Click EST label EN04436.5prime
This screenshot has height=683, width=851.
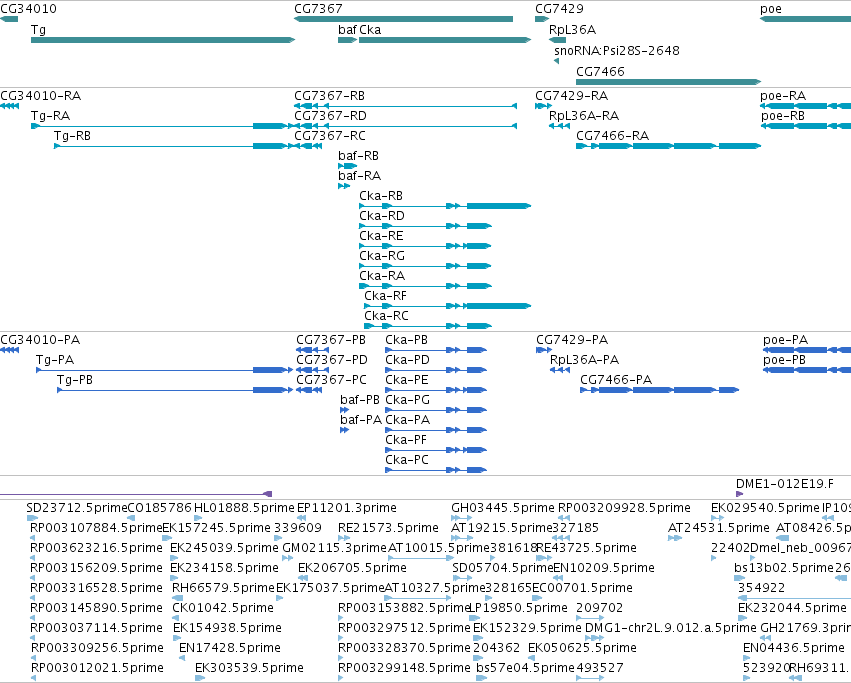point(793,648)
